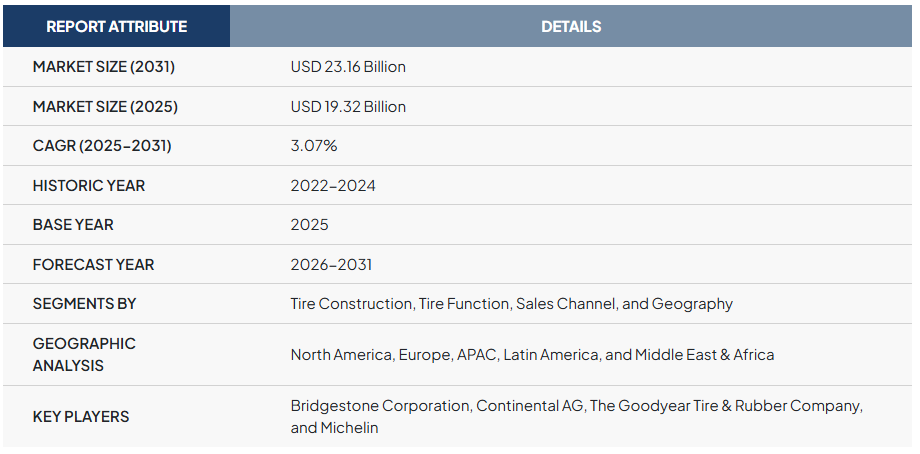This screenshot has width=920, height=454.
Task: Click the GEOGRAPHIC ANALYSIS label
Action: (x=84, y=354)
